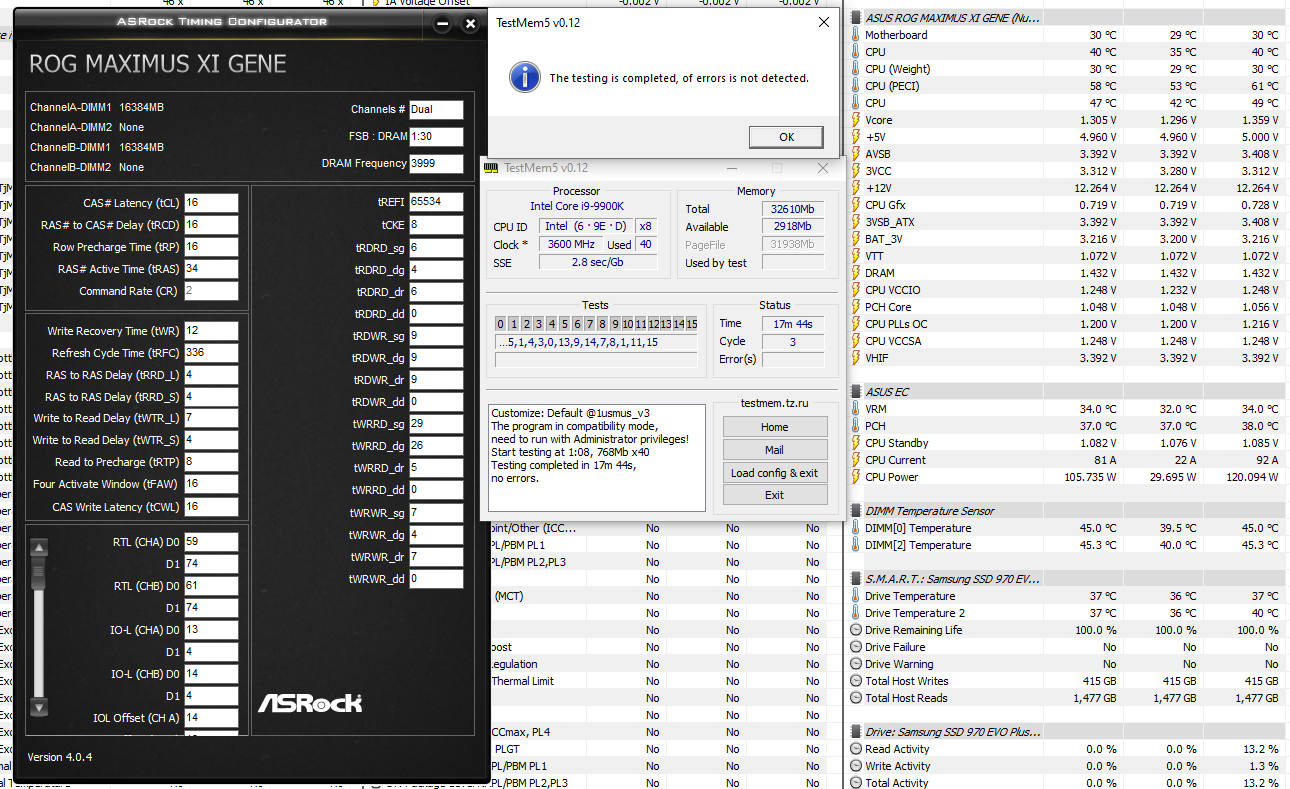Select the lightning icon for CPU Current
The height and width of the screenshot is (789, 1290).
(x=855, y=460)
